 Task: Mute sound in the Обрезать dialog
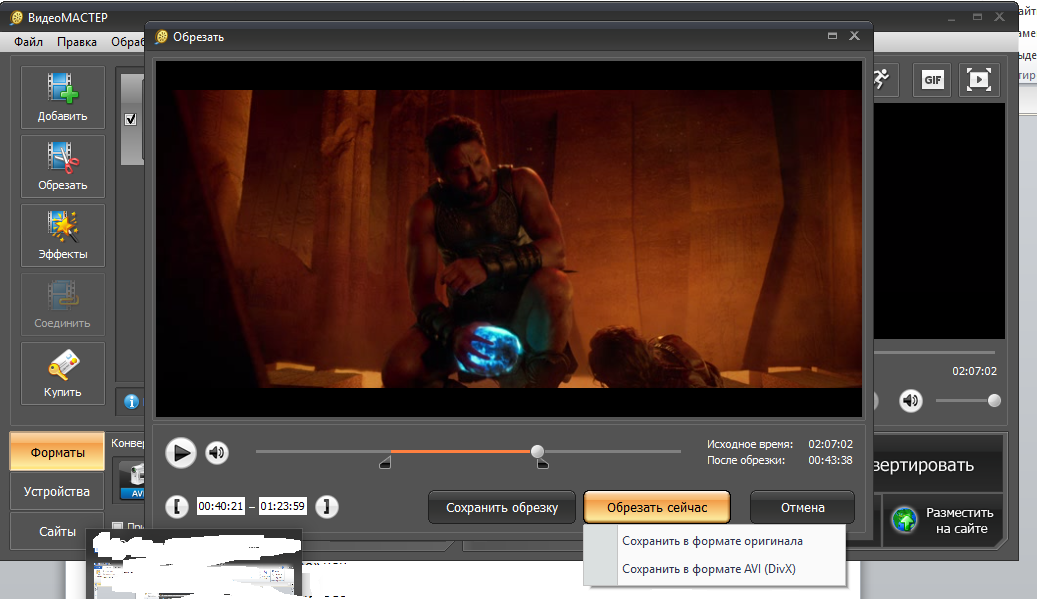pyautogui.click(x=217, y=453)
